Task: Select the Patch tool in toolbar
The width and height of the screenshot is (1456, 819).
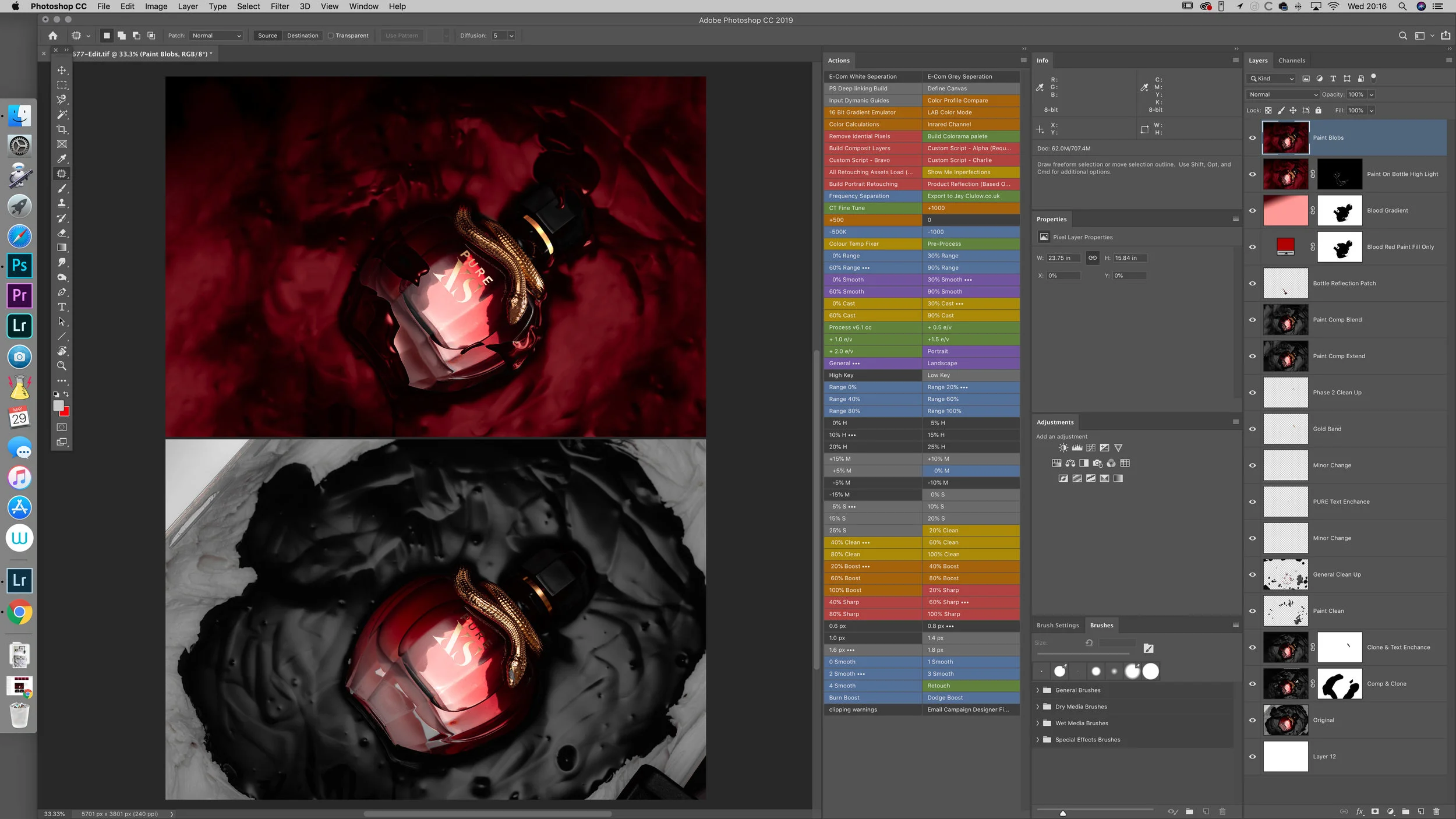Action: (62, 174)
